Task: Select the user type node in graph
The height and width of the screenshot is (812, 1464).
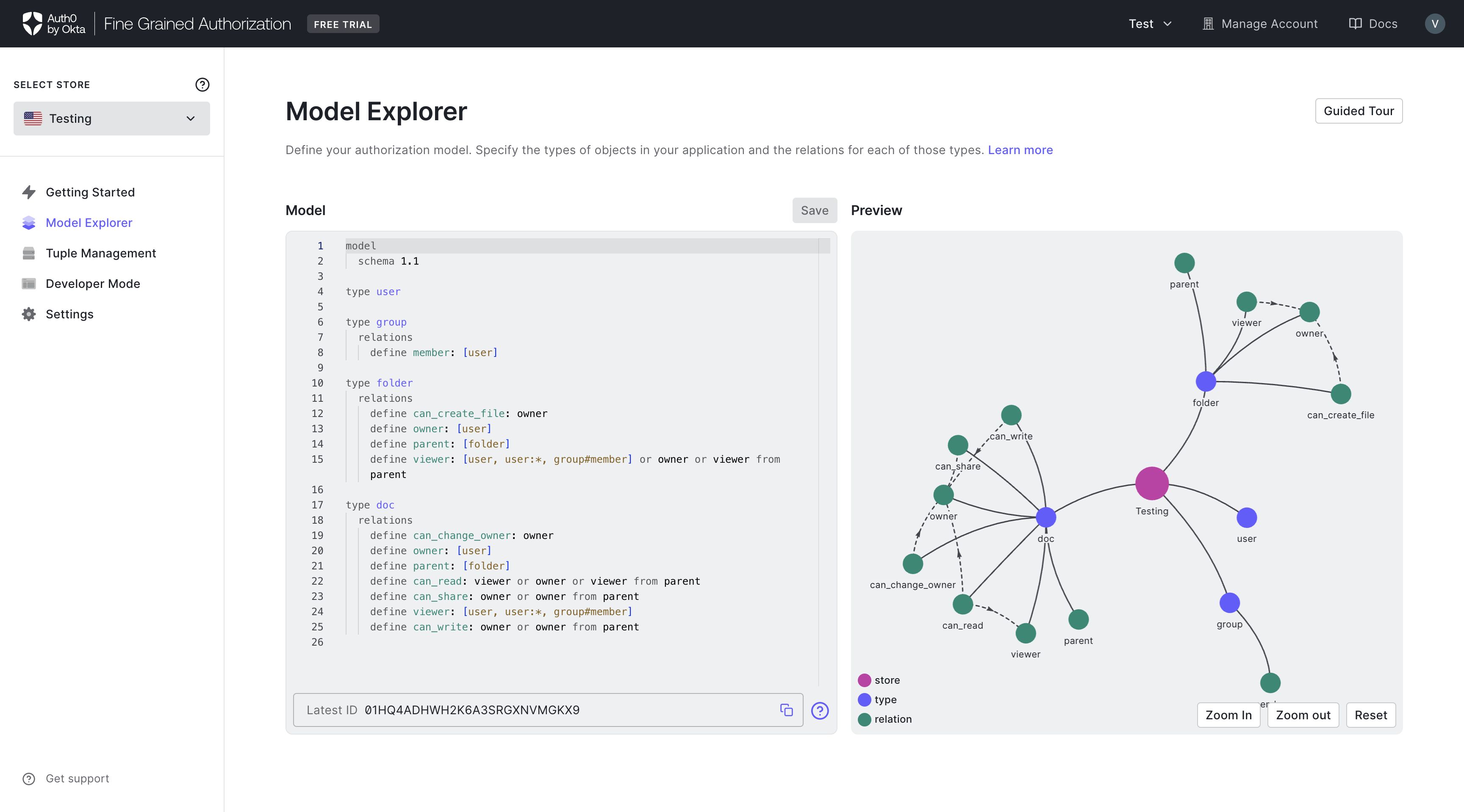Action: [1246, 517]
